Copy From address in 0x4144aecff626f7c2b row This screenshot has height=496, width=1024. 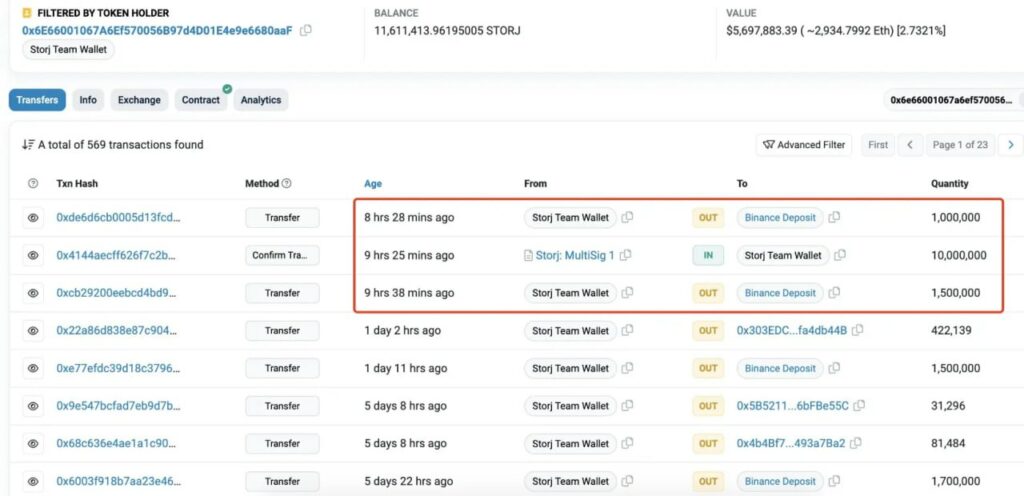(625, 255)
